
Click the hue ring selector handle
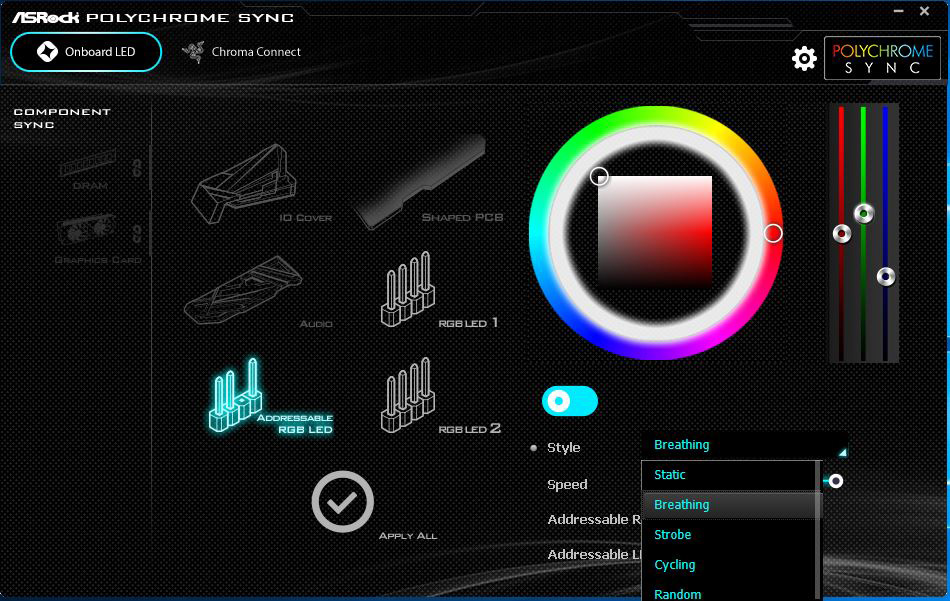(x=772, y=233)
